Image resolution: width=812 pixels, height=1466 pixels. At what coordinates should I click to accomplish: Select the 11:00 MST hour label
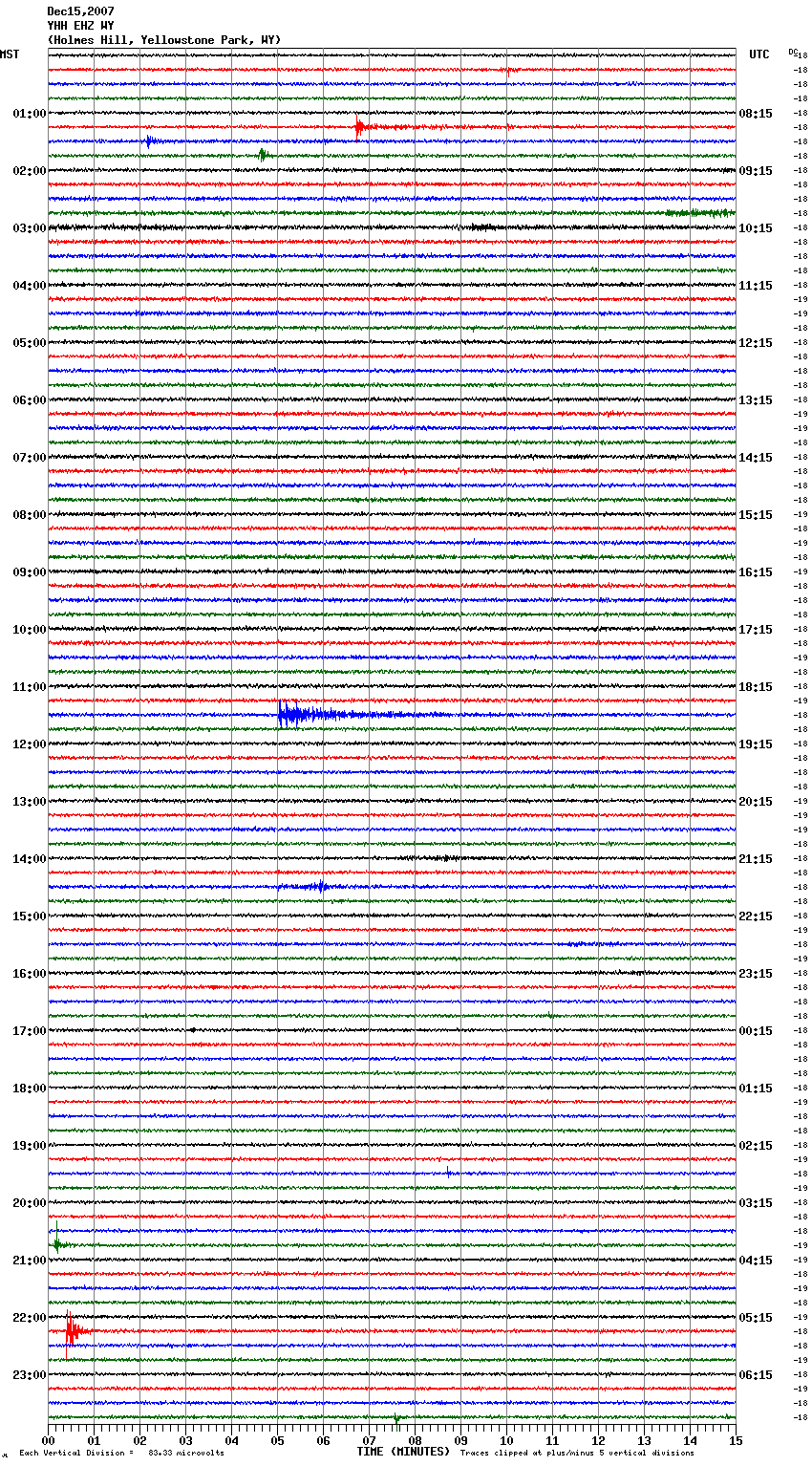(30, 687)
